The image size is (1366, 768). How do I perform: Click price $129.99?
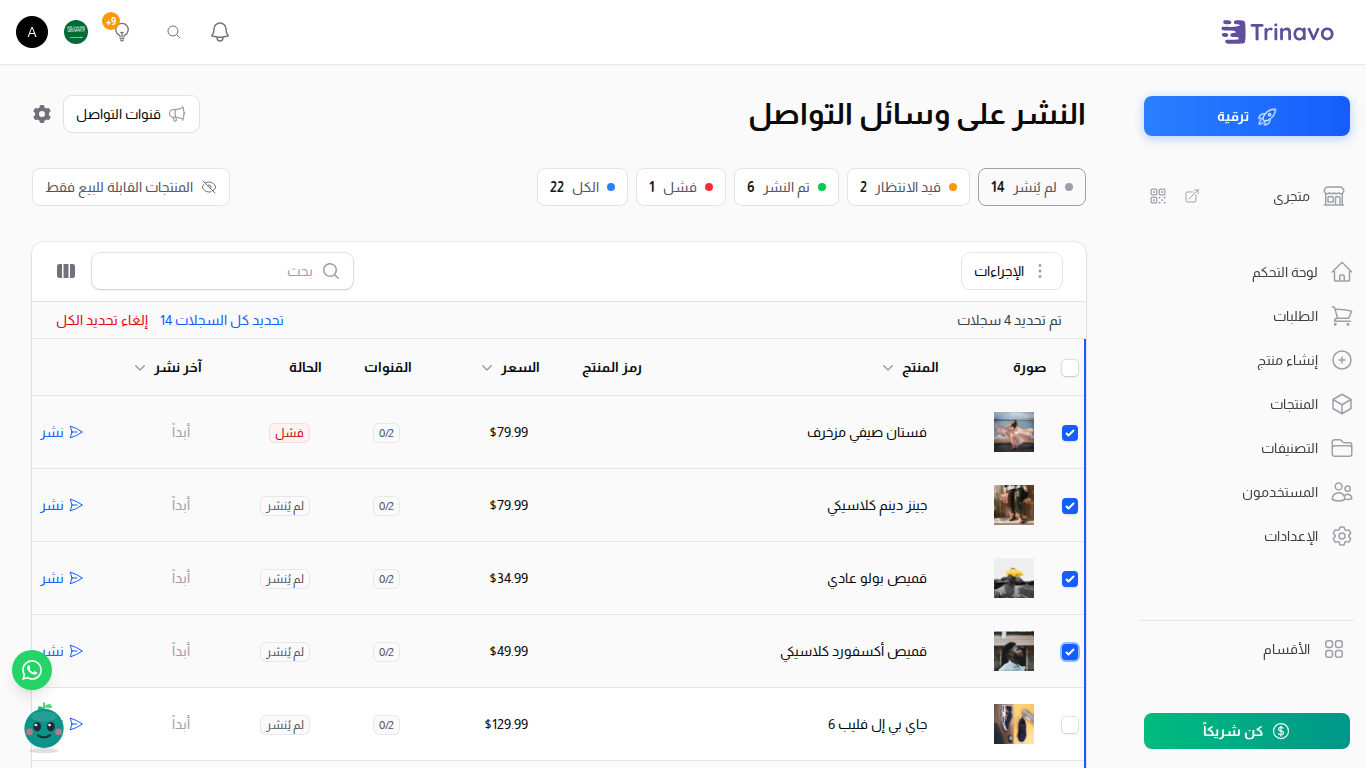tap(507, 724)
